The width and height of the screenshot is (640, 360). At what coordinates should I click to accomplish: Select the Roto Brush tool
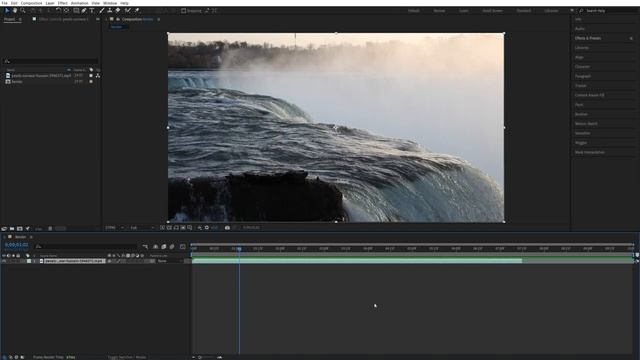tap(128, 11)
